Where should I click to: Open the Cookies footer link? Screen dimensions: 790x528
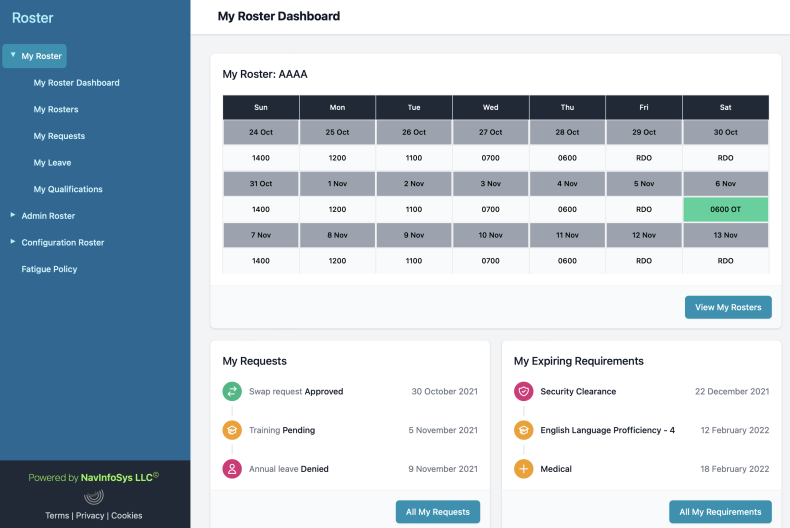(x=126, y=516)
